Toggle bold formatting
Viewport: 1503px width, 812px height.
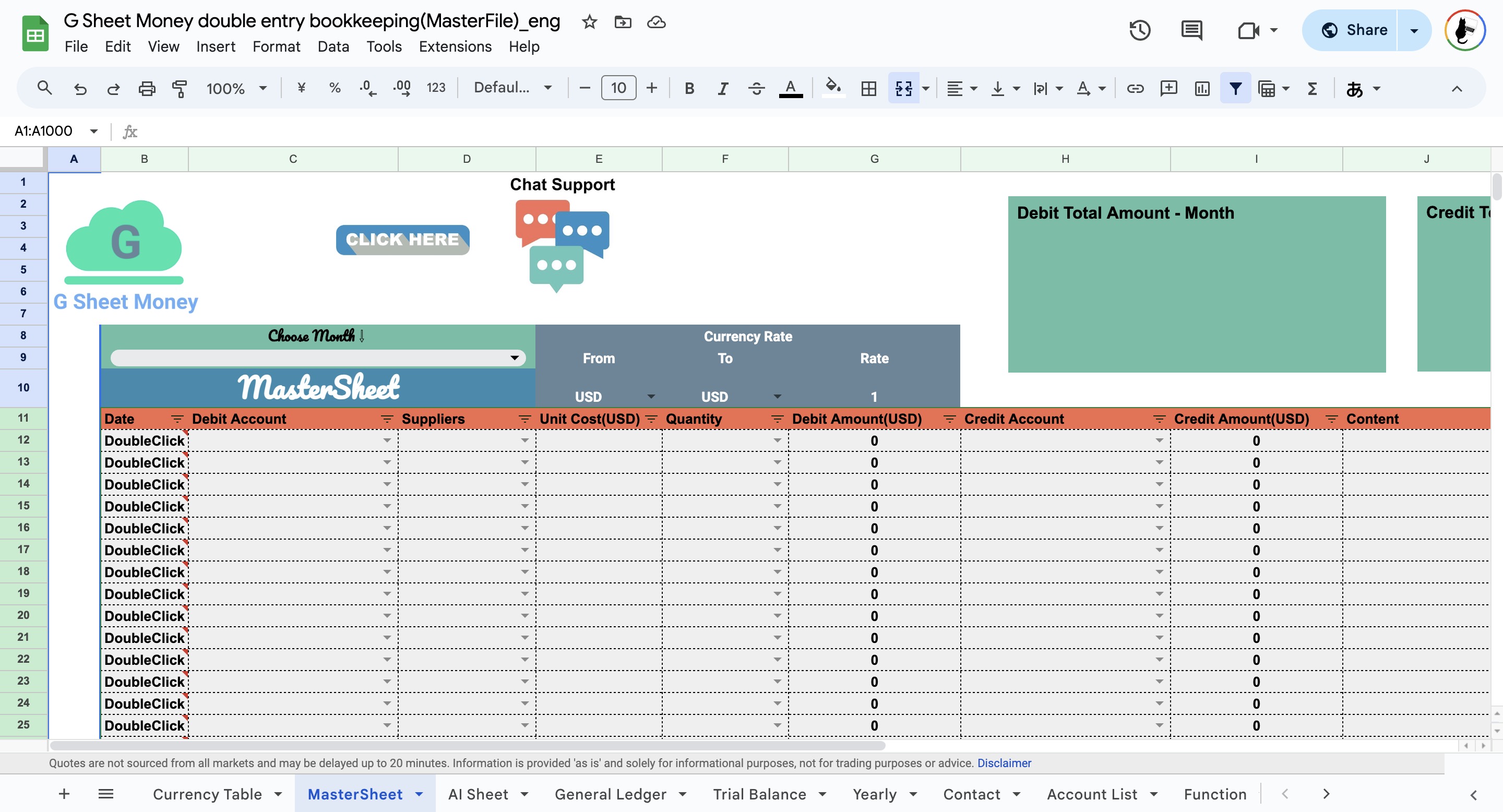click(x=689, y=88)
